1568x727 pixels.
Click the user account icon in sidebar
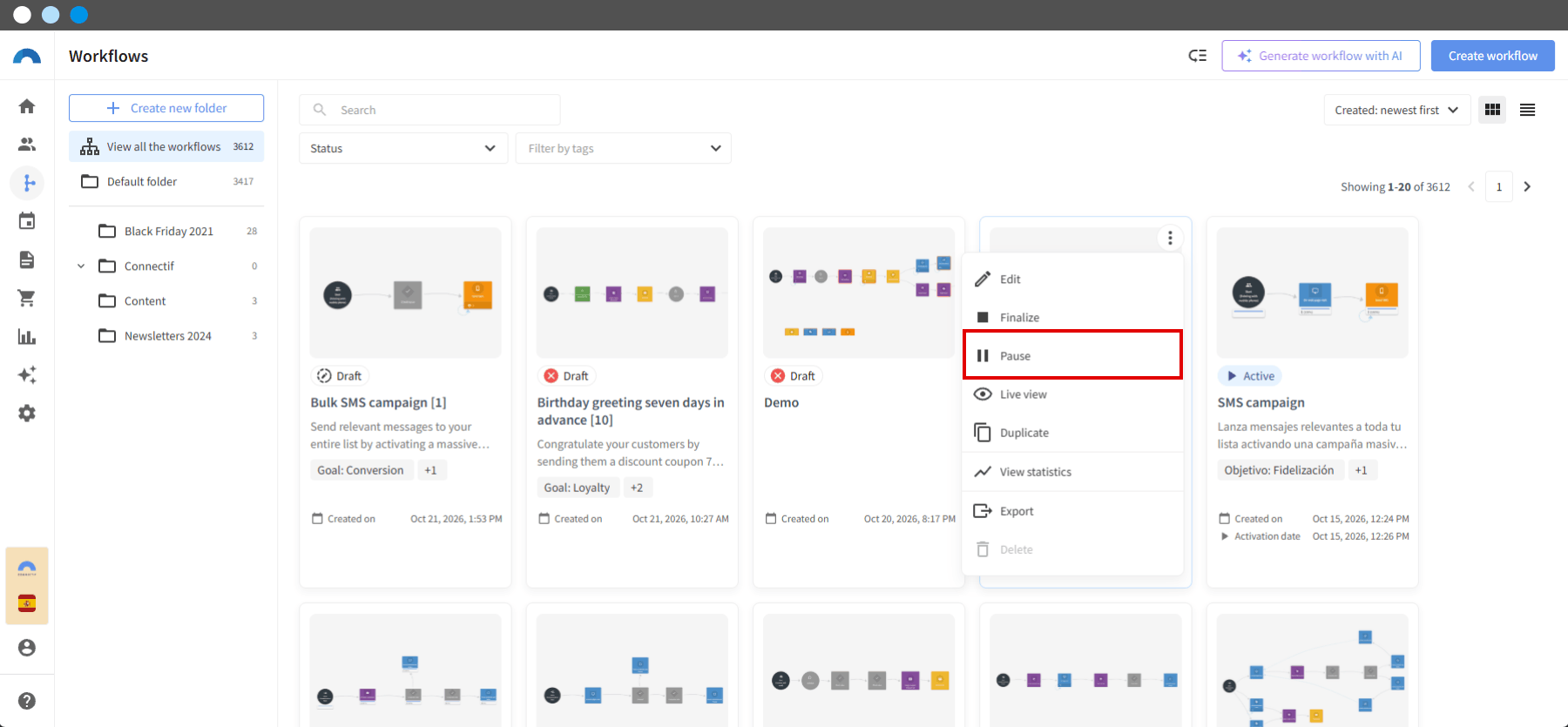click(27, 648)
